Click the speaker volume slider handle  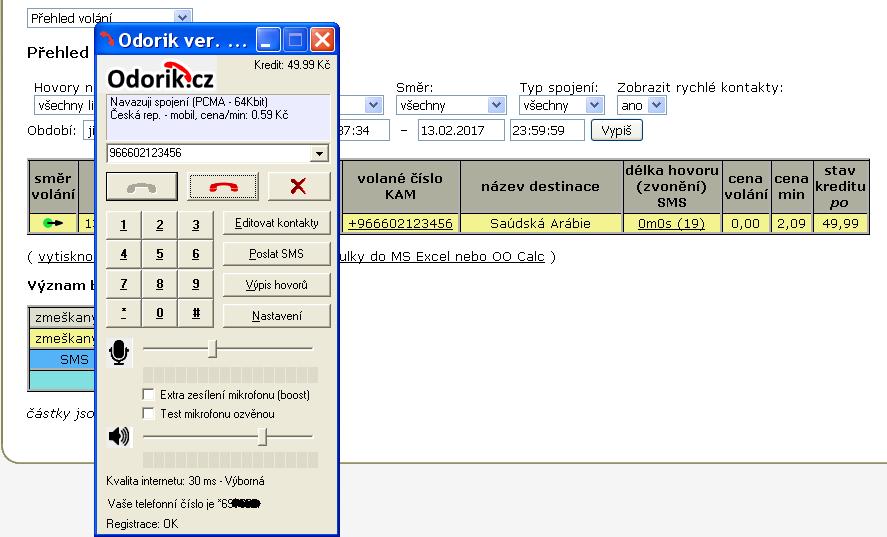(262, 436)
